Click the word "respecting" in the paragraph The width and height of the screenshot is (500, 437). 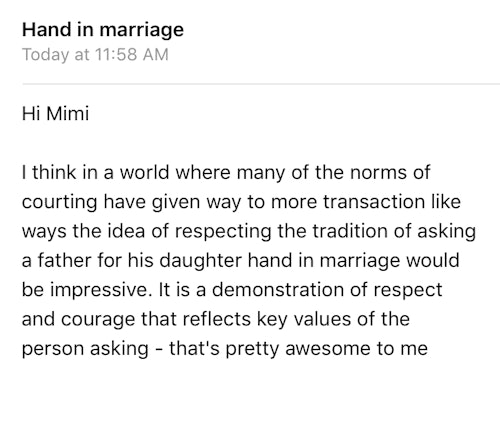pyautogui.click(x=223, y=232)
